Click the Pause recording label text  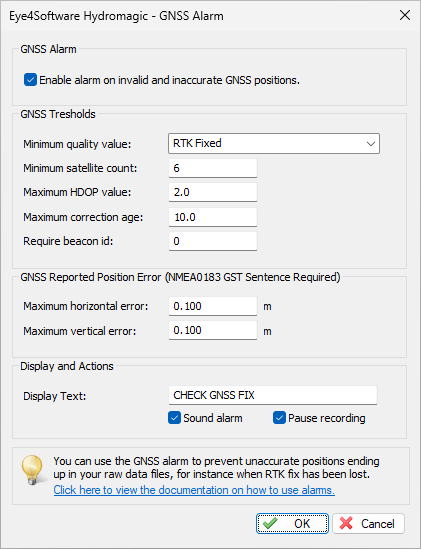[x=326, y=418]
